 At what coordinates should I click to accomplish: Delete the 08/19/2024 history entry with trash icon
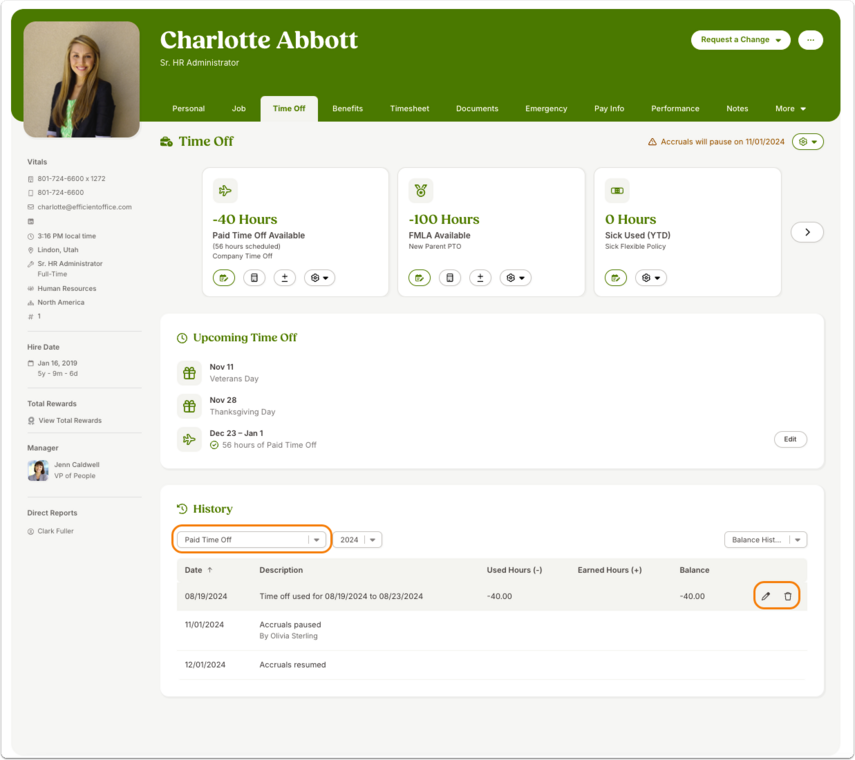pyautogui.click(x=787, y=596)
